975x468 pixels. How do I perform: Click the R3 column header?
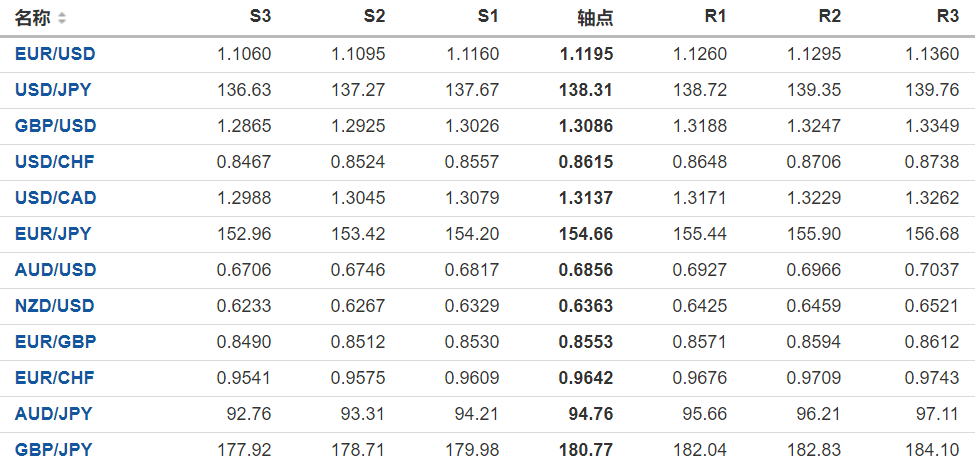point(948,17)
